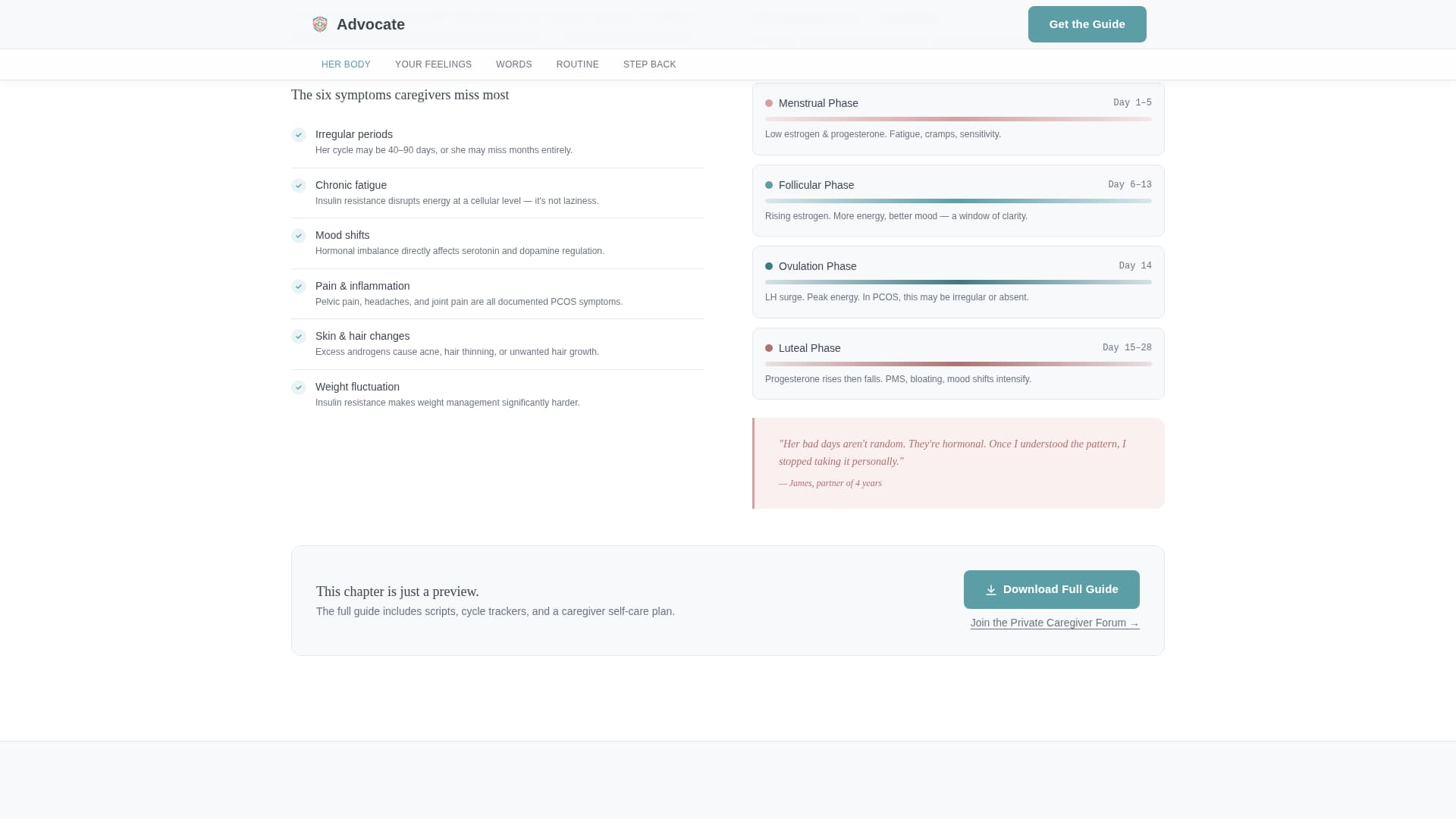Toggle the Irregular periods checkmark
1456x819 pixels.
point(299,135)
